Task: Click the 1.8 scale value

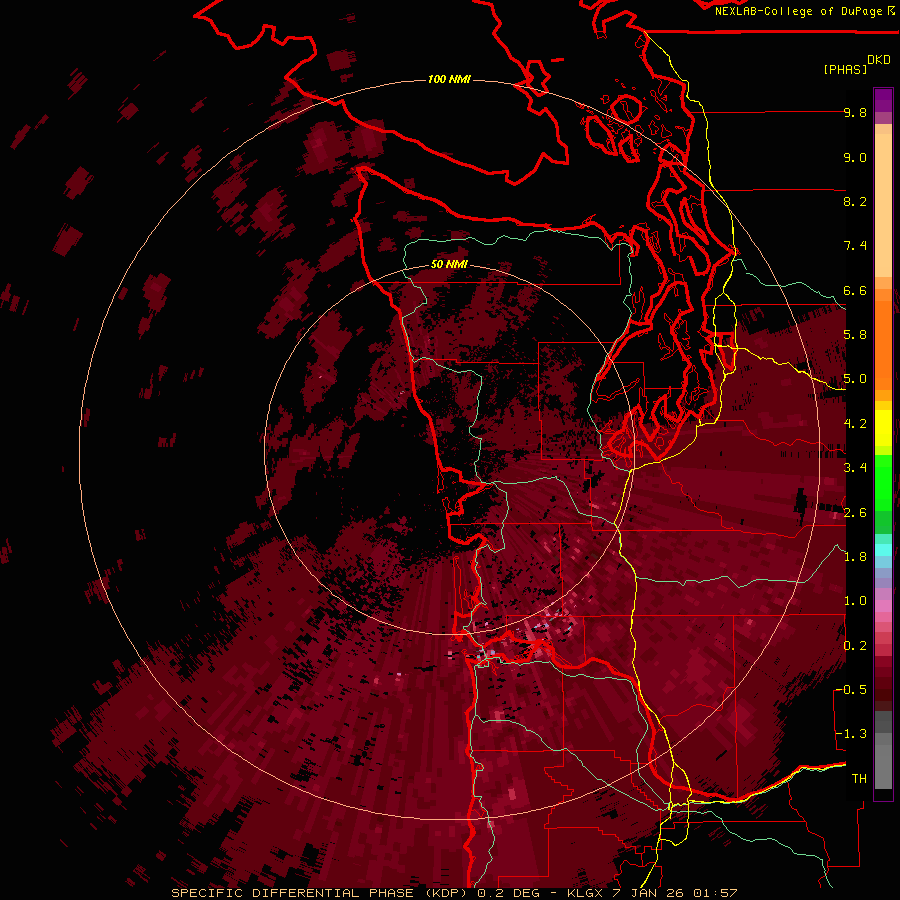Action: pos(855,556)
